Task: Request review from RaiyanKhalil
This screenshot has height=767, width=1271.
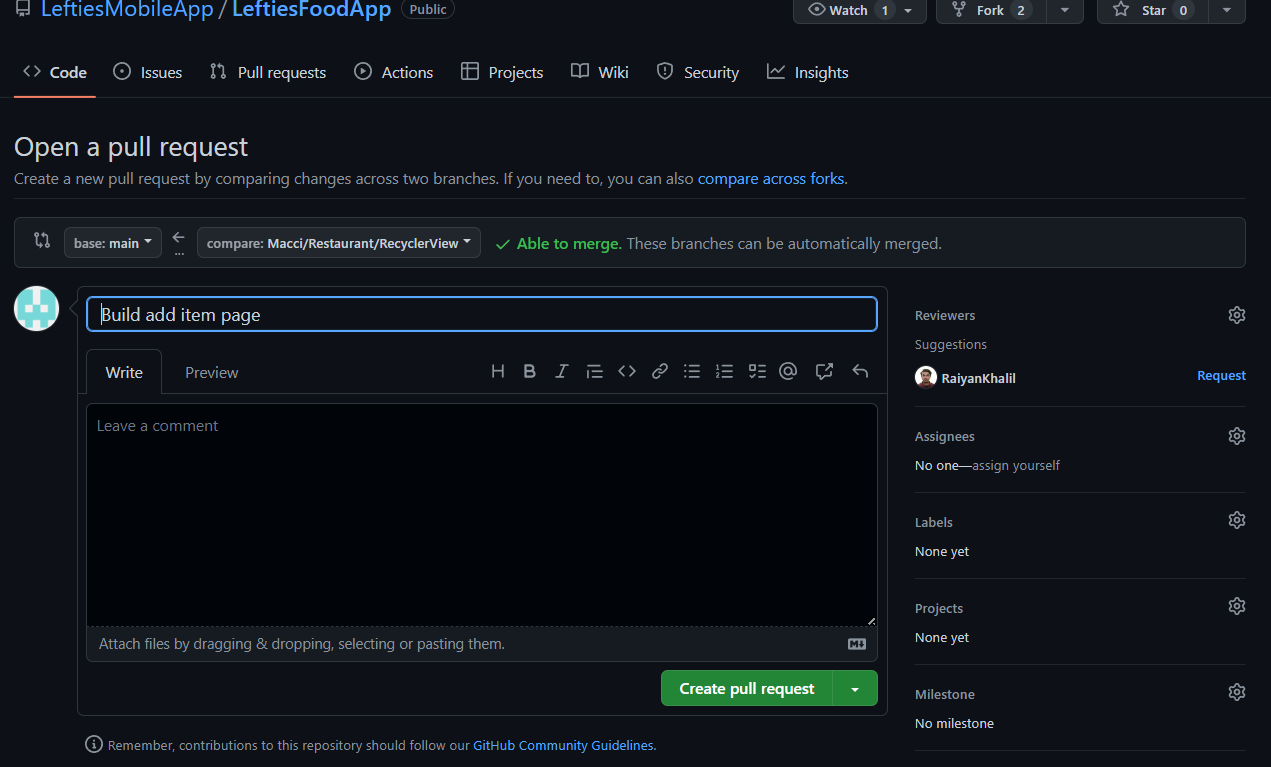Action: tap(1221, 376)
